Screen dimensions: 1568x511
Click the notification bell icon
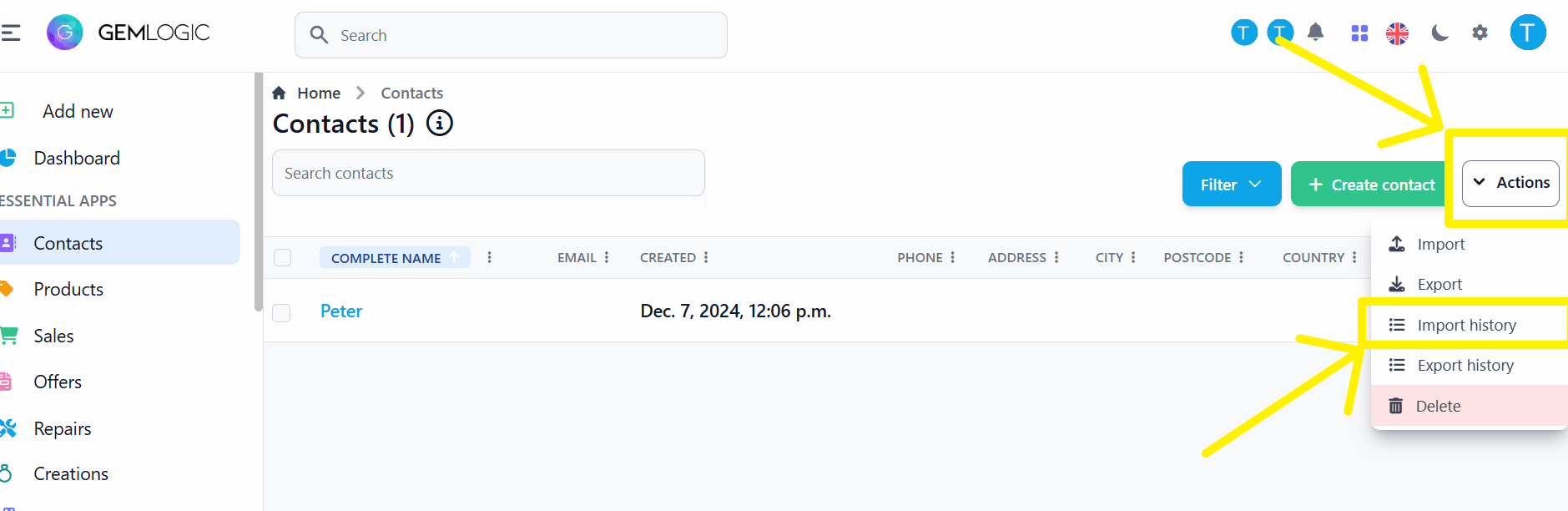point(1315,33)
